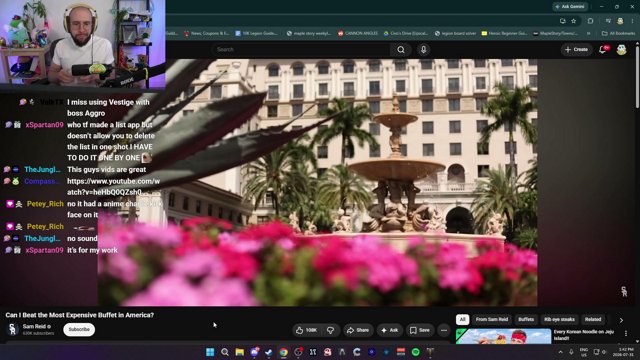
Task: Open options menu for Every Korean Noodle video
Action: click(626, 333)
